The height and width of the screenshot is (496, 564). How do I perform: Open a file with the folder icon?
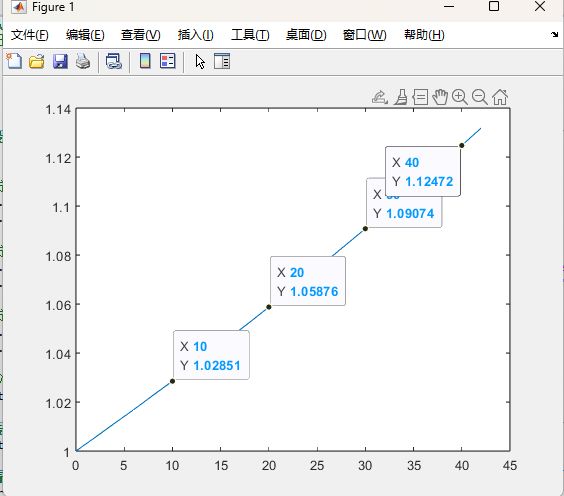(37, 61)
